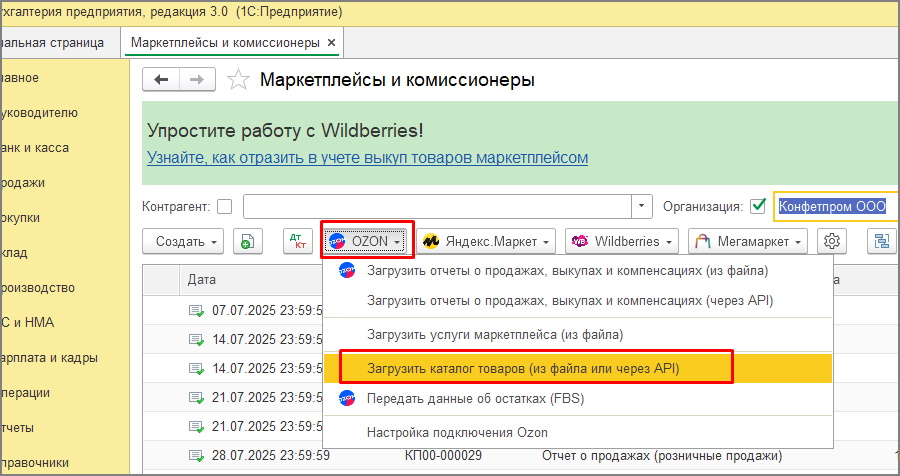Image resolution: width=900 pixels, height=476 pixels.
Task: Click the create-from-file green plus icon
Action: point(247,242)
